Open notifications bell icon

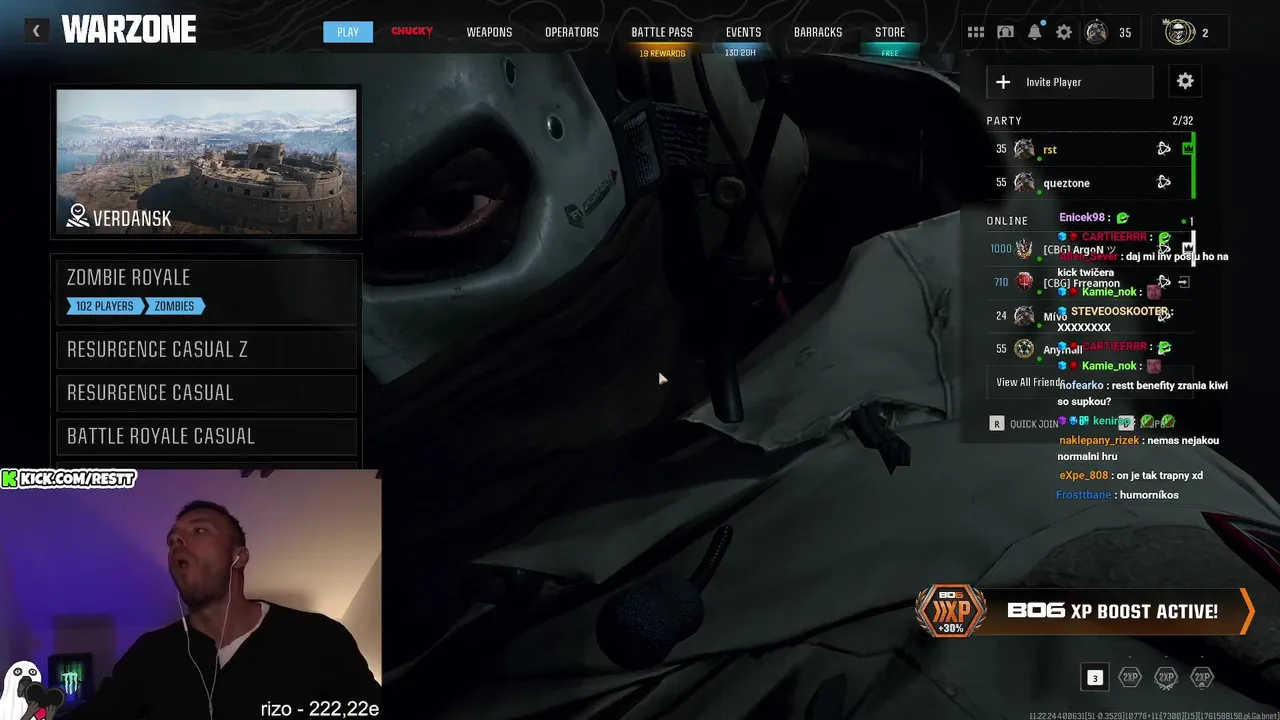coord(1035,32)
